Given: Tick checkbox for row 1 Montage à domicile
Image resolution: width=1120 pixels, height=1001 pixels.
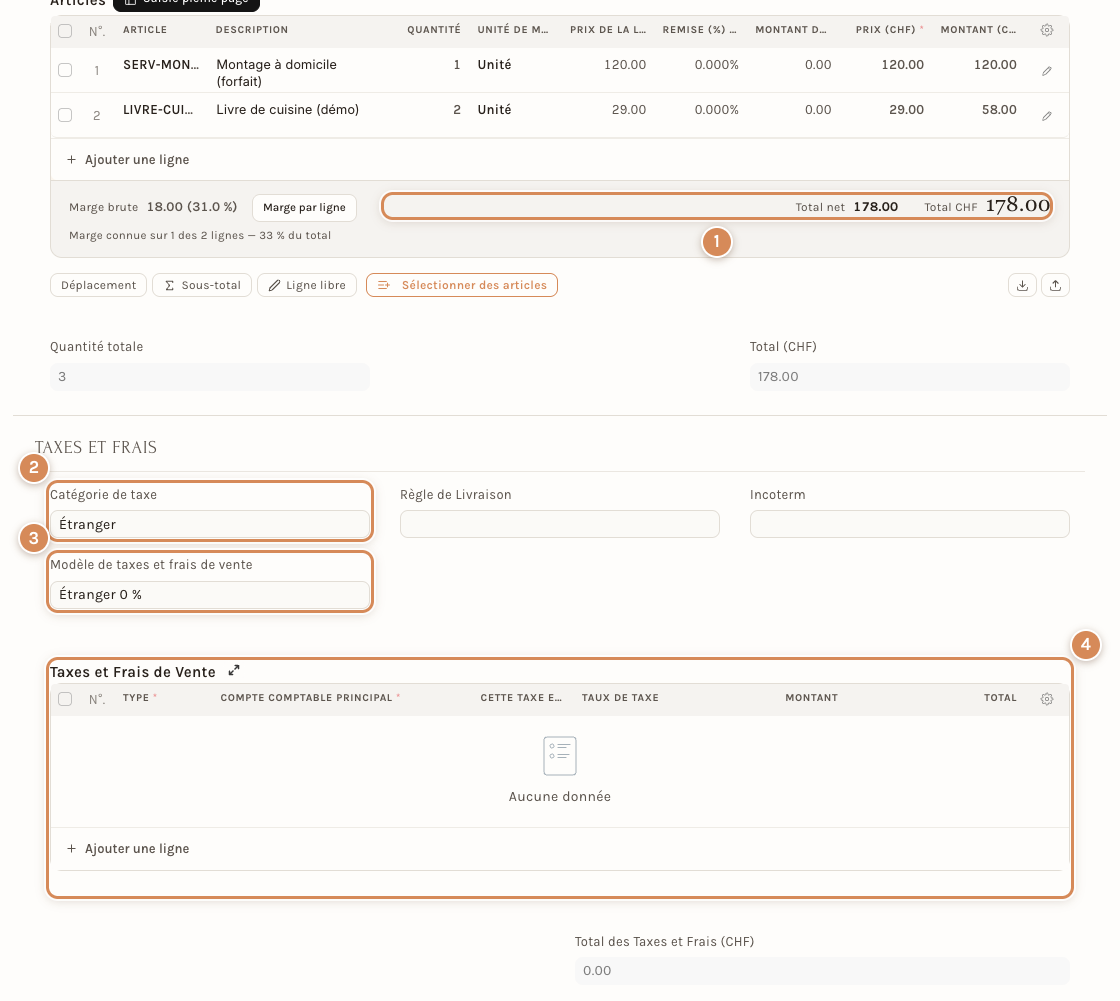Looking at the screenshot, I should pos(65,70).
